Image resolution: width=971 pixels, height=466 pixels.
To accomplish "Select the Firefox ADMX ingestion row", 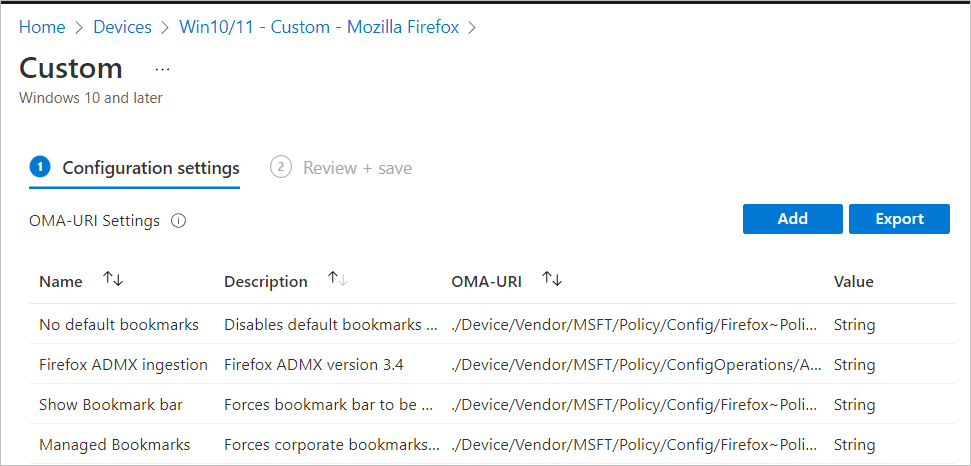I will [x=123, y=364].
